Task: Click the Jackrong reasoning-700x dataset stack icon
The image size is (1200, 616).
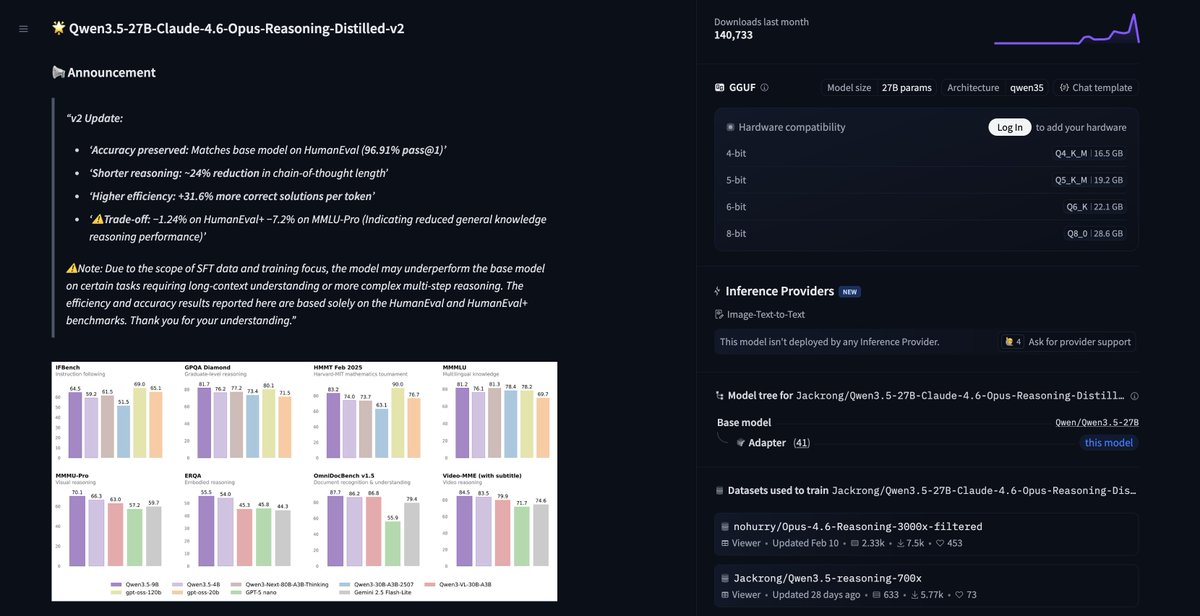Action: click(725, 578)
